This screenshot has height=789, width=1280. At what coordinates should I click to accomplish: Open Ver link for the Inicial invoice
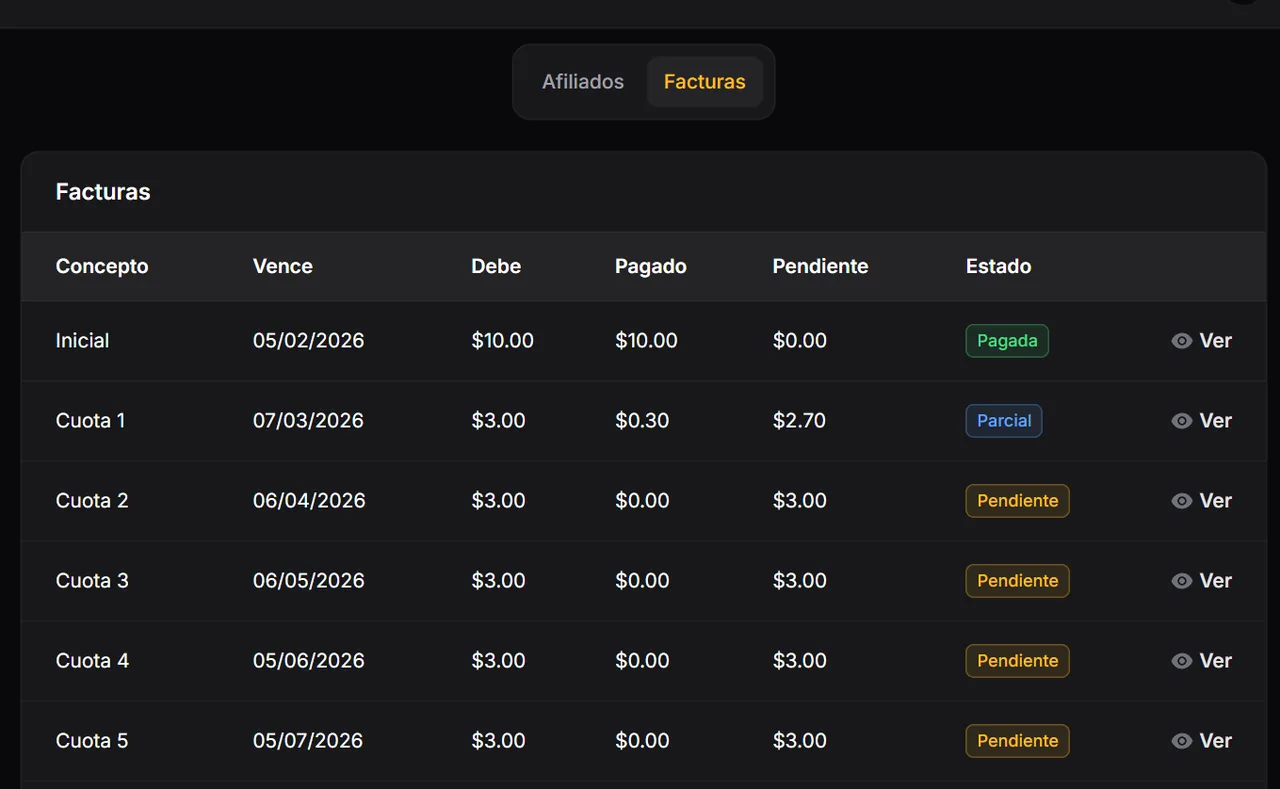(1202, 341)
